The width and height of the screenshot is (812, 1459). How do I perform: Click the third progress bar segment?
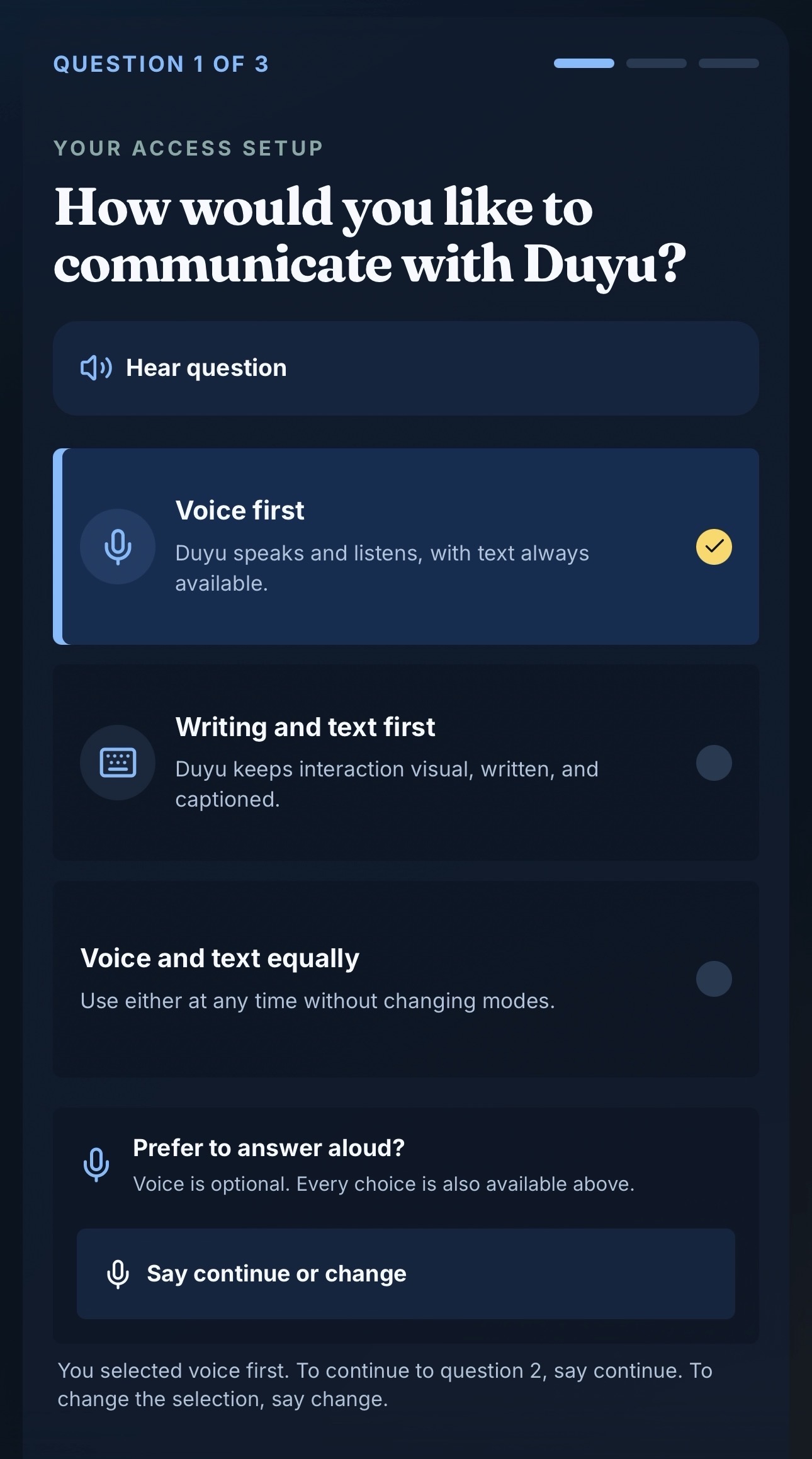729,63
